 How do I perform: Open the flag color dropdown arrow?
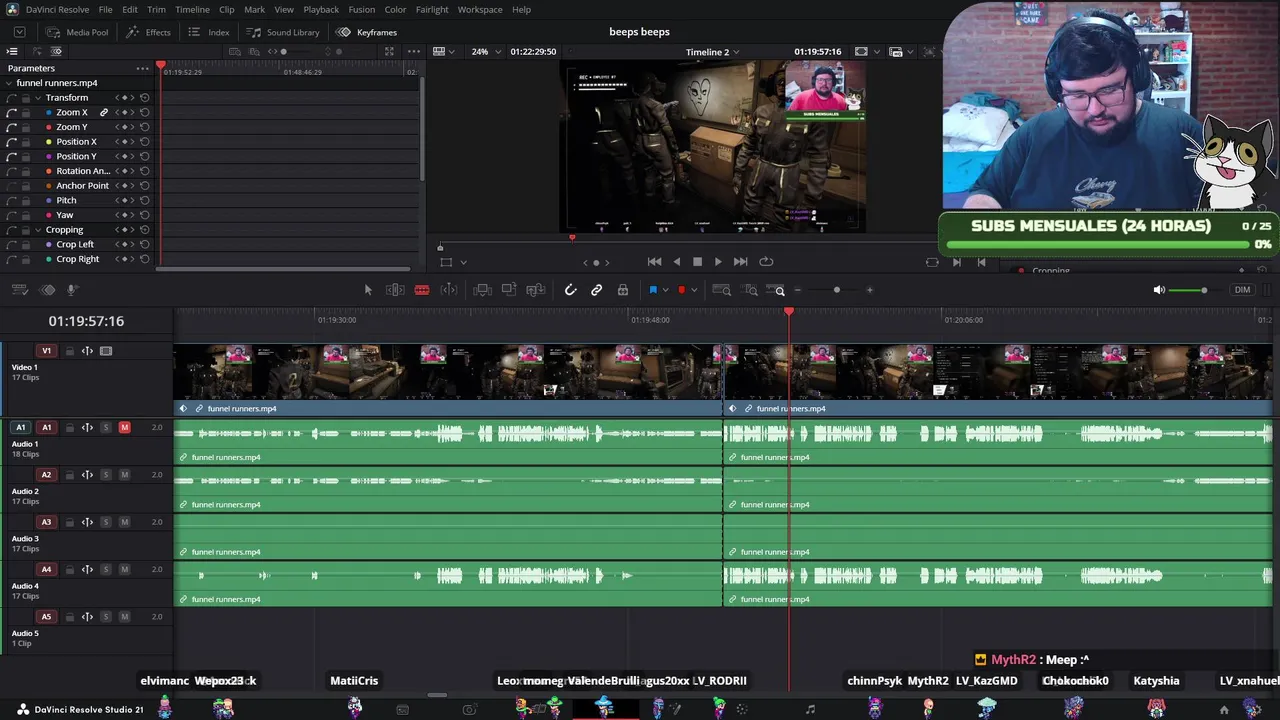pyautogui.click(x=665, y=290)
